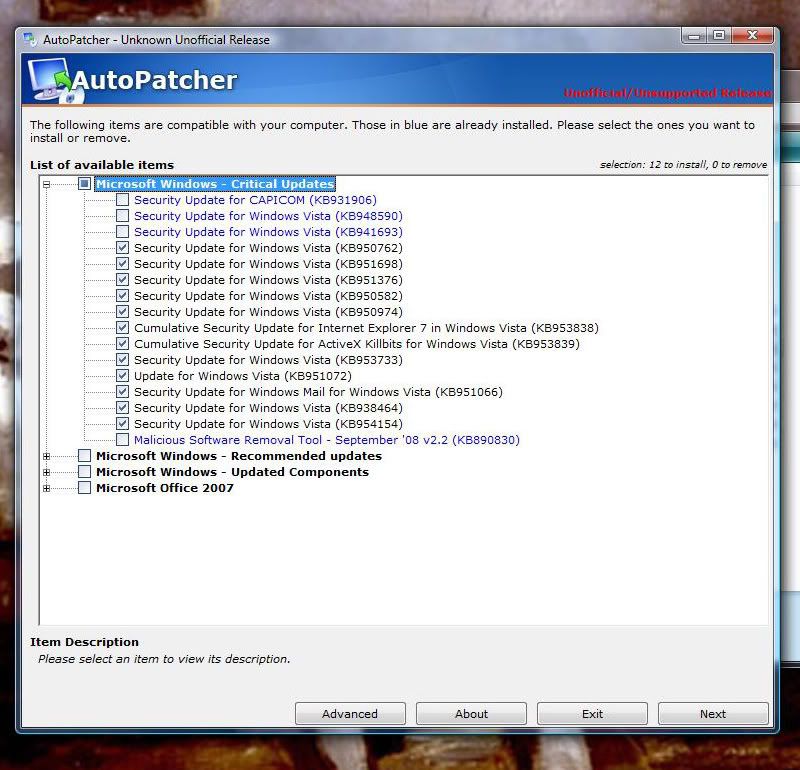Select Security Update for Windows Mail row

(x=318, y=391)
